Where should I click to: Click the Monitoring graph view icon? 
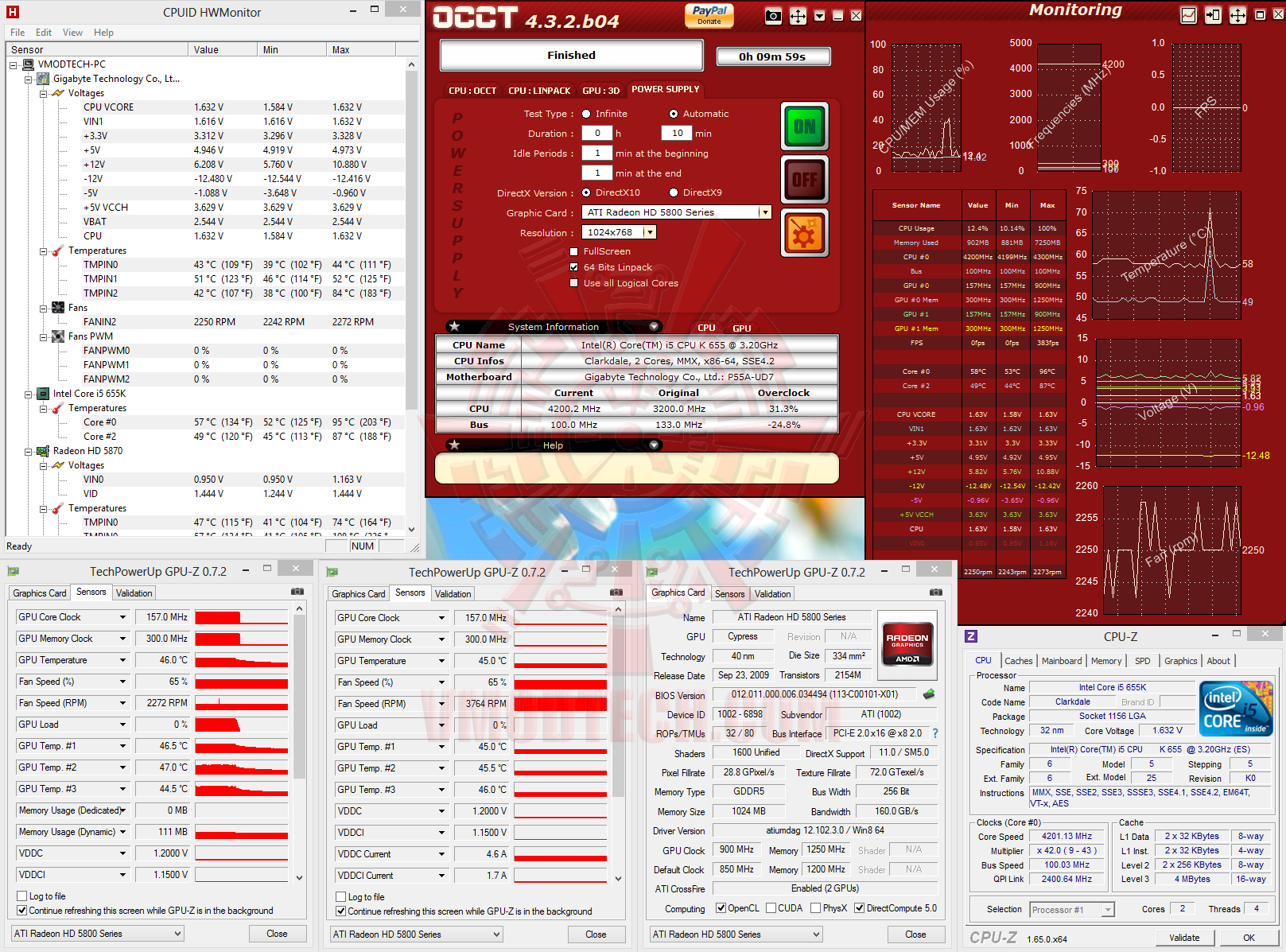coord(1188,15)
